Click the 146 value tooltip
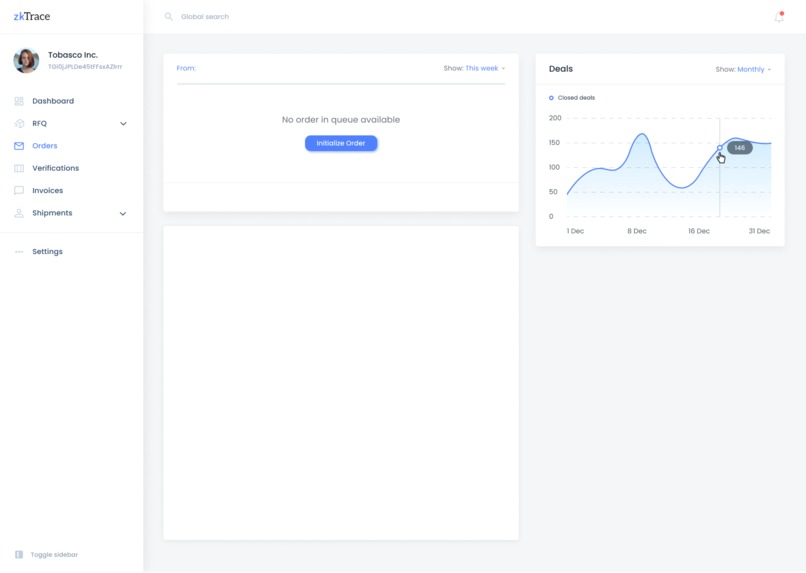This screenshot has width=806, height=573. (740, 148)
